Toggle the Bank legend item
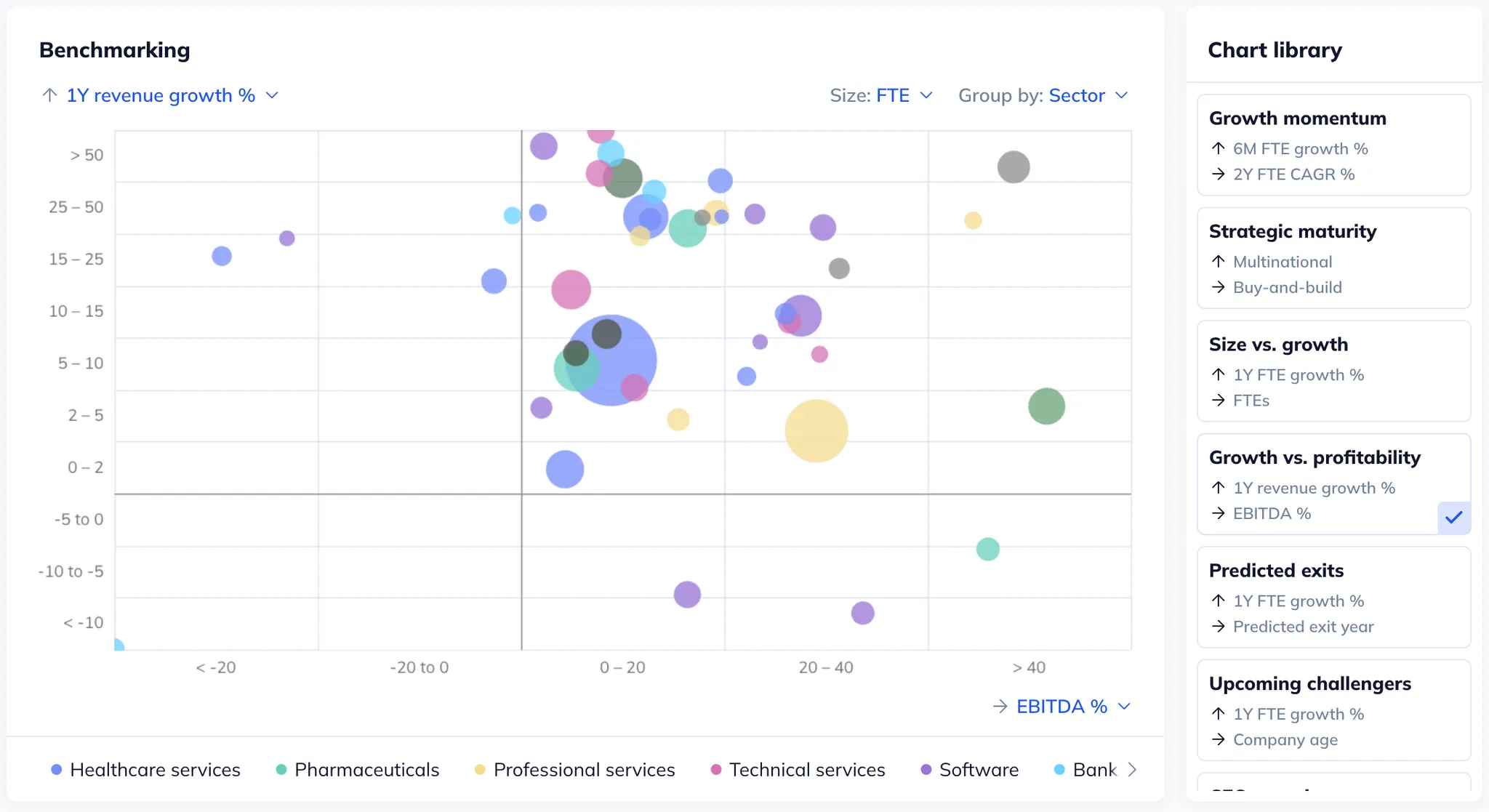Image resolution: width=1489 pixels, height=812 pixels. coord(1085,769)
